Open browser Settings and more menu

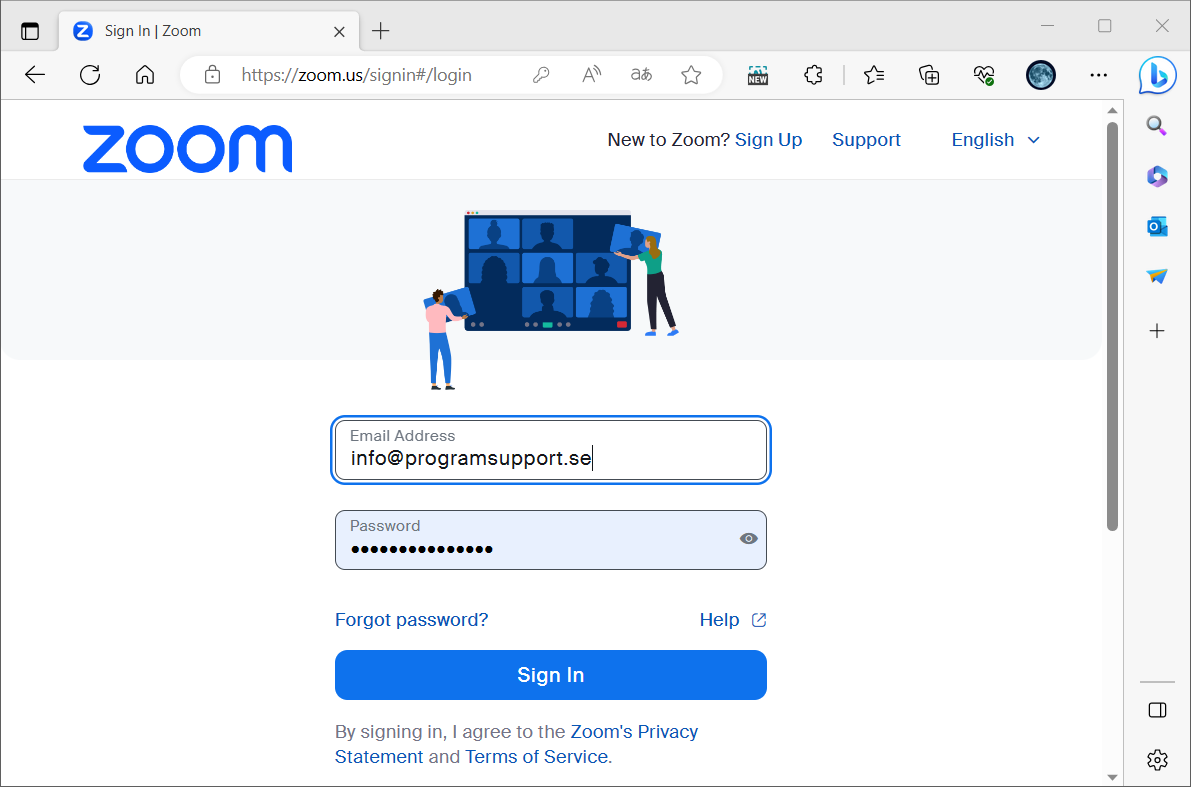coord(1098,75)
